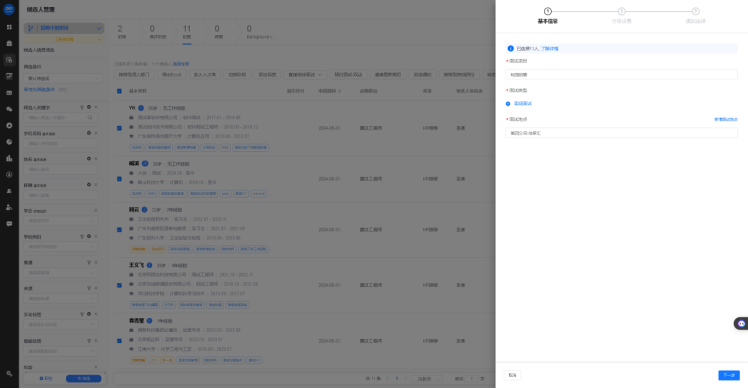This screenshot has height=389, width=748.
Task: Go to step 1 基本信息 in drawer
Action: [547, 15]
